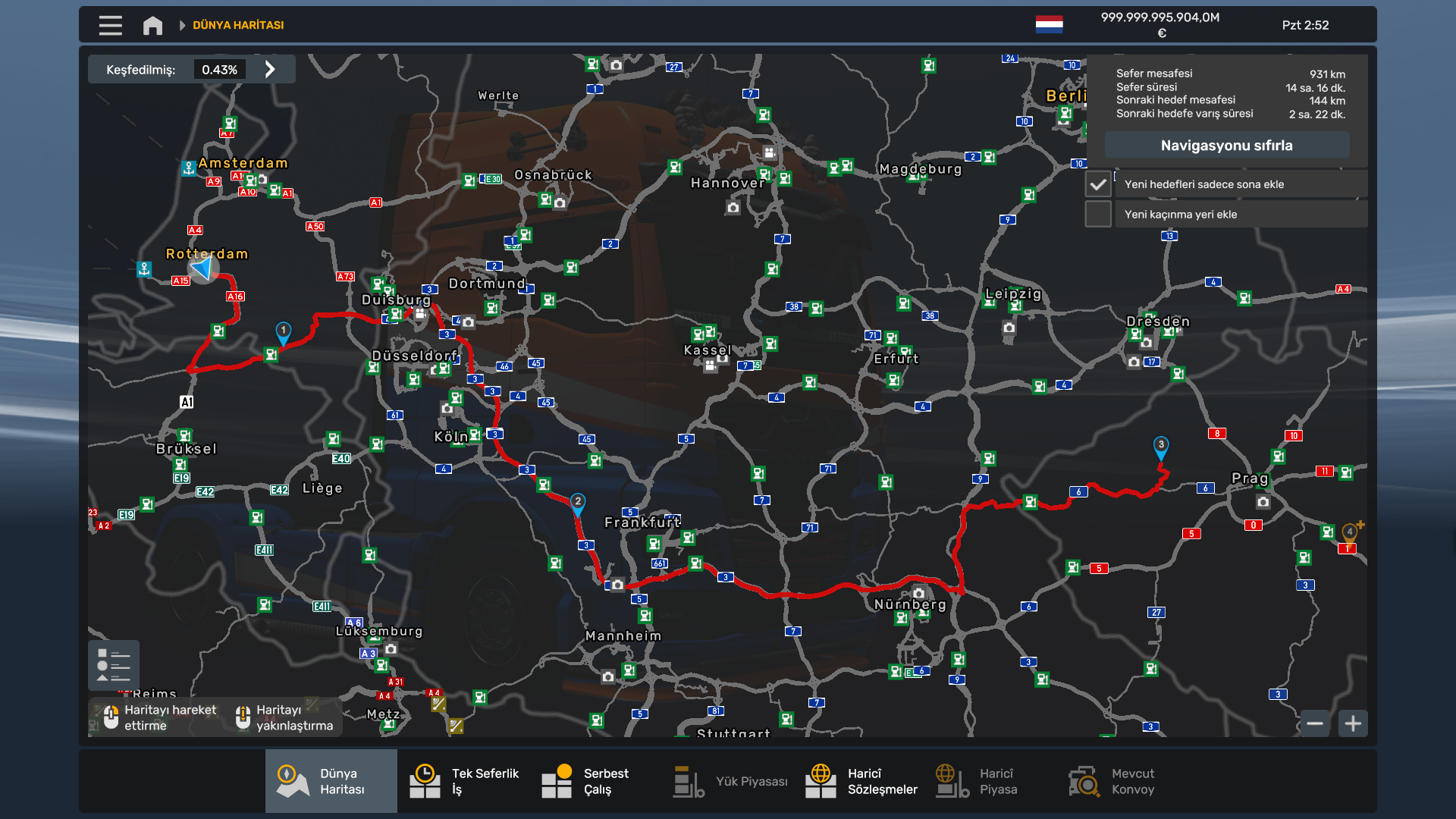
Task: Click the Rotterdam port anchor icon
Action: (144, 268)
